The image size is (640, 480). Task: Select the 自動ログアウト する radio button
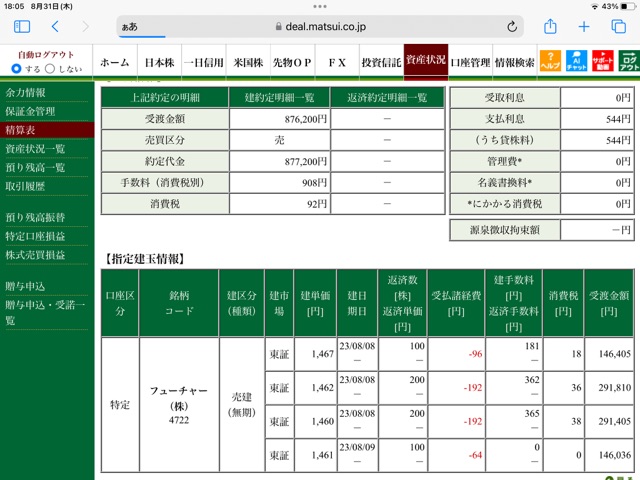point(16,69)
